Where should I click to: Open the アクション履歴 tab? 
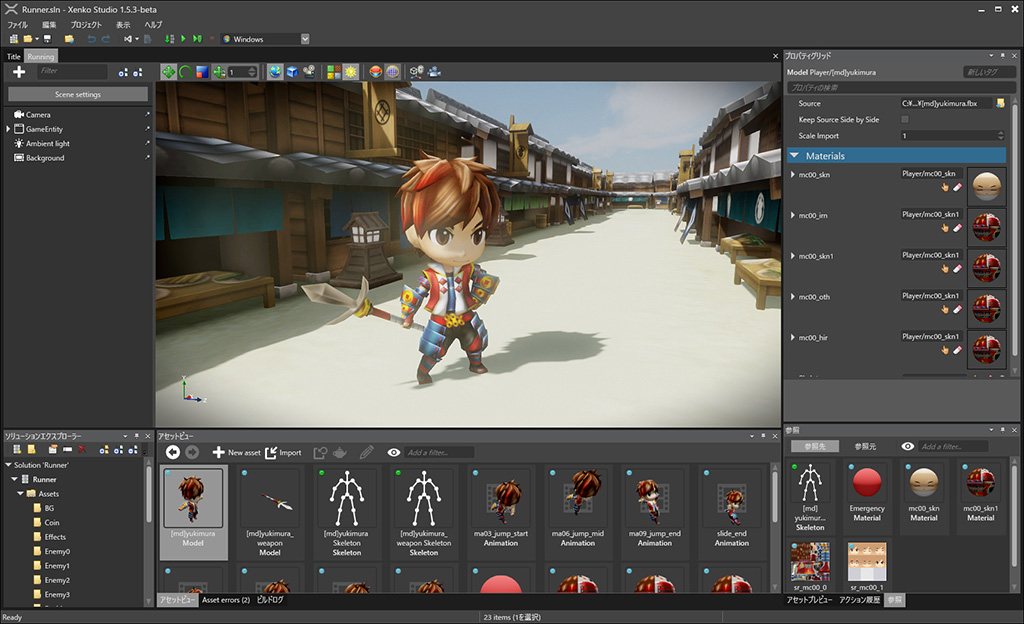[859, 600]
